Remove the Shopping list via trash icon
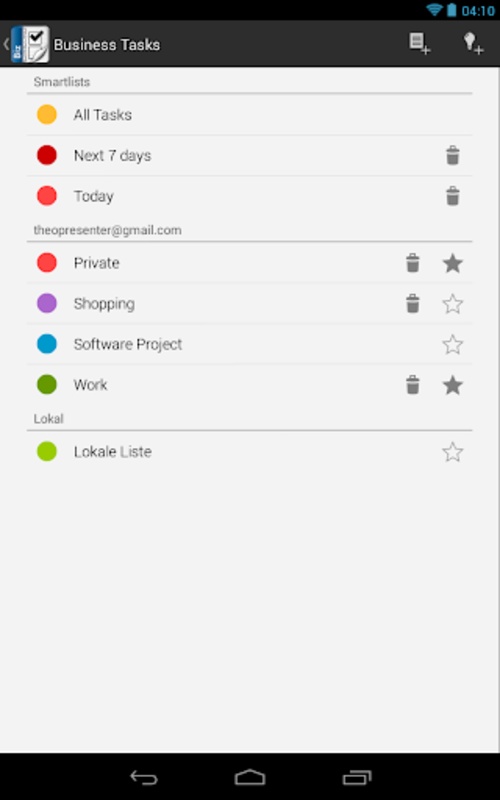Image resolution: width=500 pixels, height=800 pixels. click(x=412, y=304)
